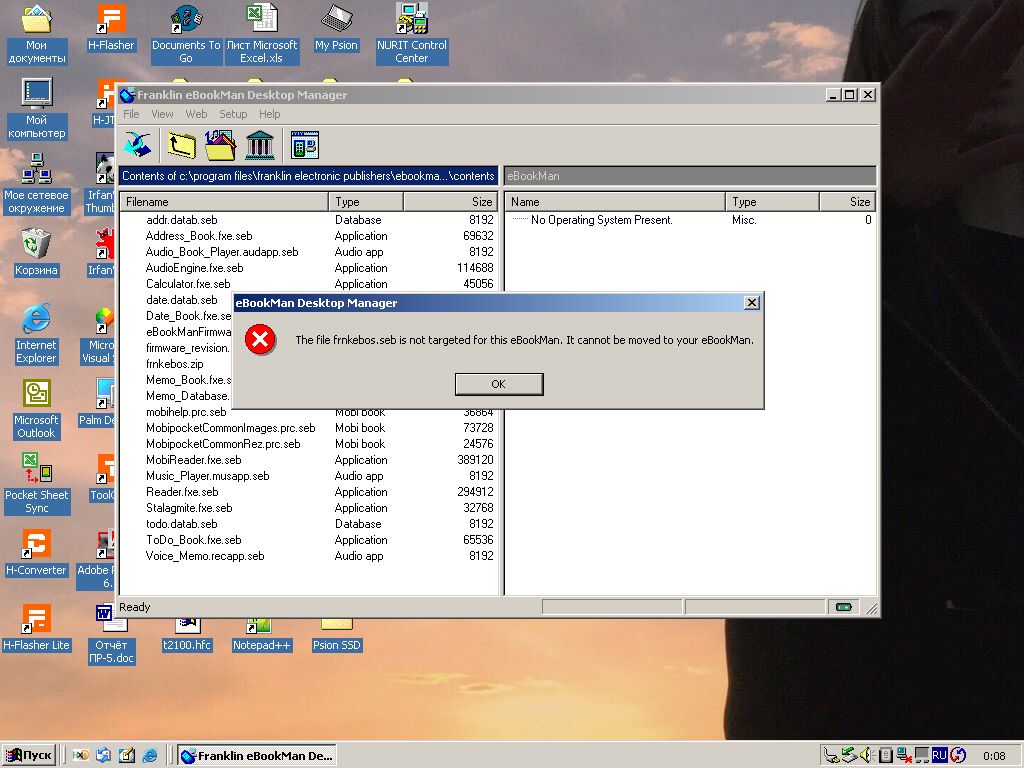Click OK in the eBookMan error dialog
The height and width of the screenshot is (768, 1024).
(498, 384)
